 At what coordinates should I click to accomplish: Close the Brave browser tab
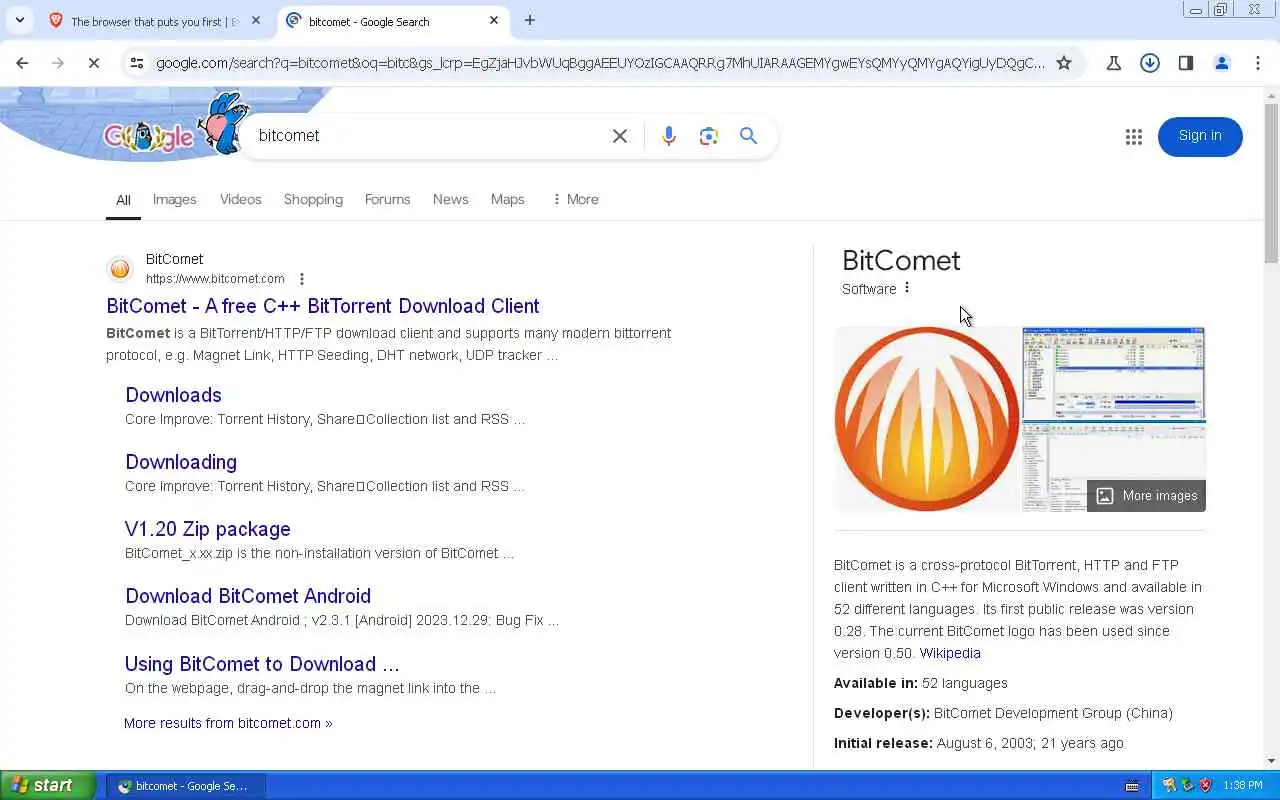255,20
